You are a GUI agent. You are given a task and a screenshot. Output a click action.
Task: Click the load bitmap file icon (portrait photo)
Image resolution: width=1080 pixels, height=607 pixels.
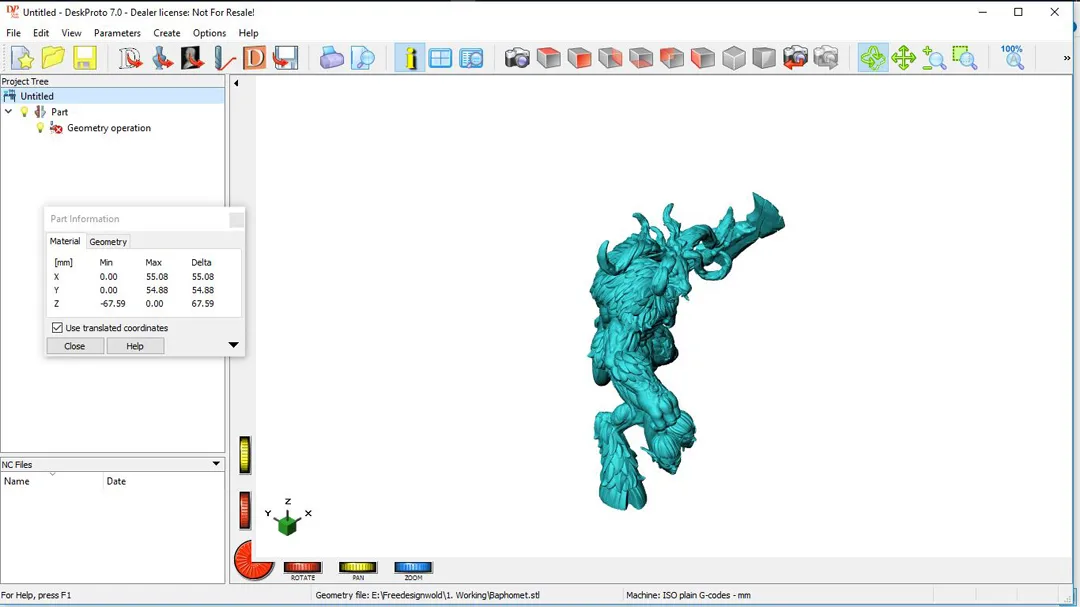pos(193,58)
